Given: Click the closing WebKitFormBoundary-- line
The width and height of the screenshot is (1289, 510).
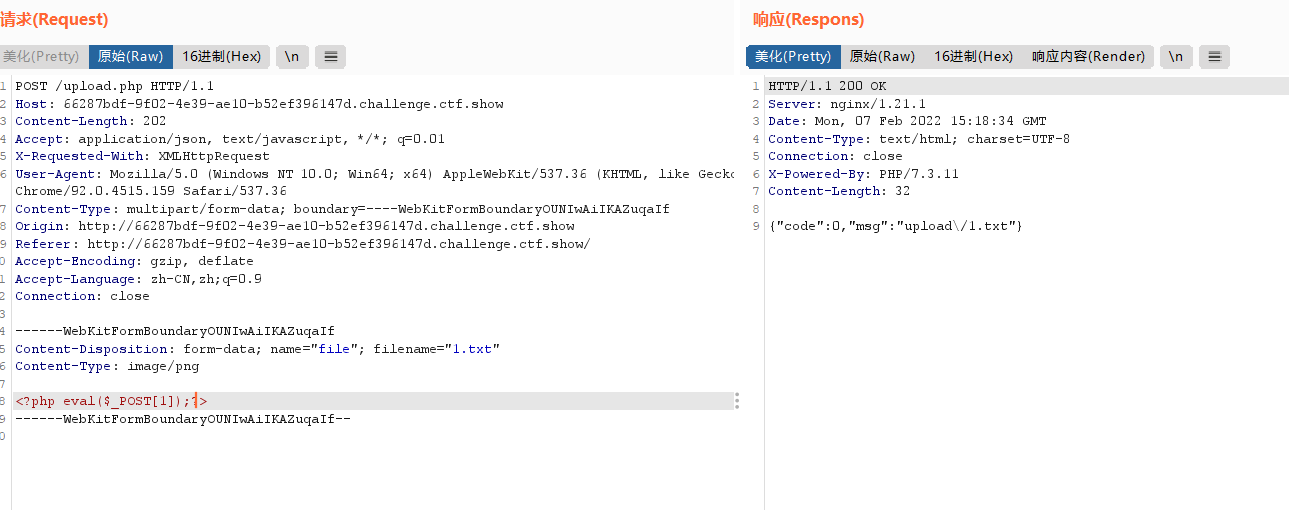Looking at the screenshot, I should point(183,419).
